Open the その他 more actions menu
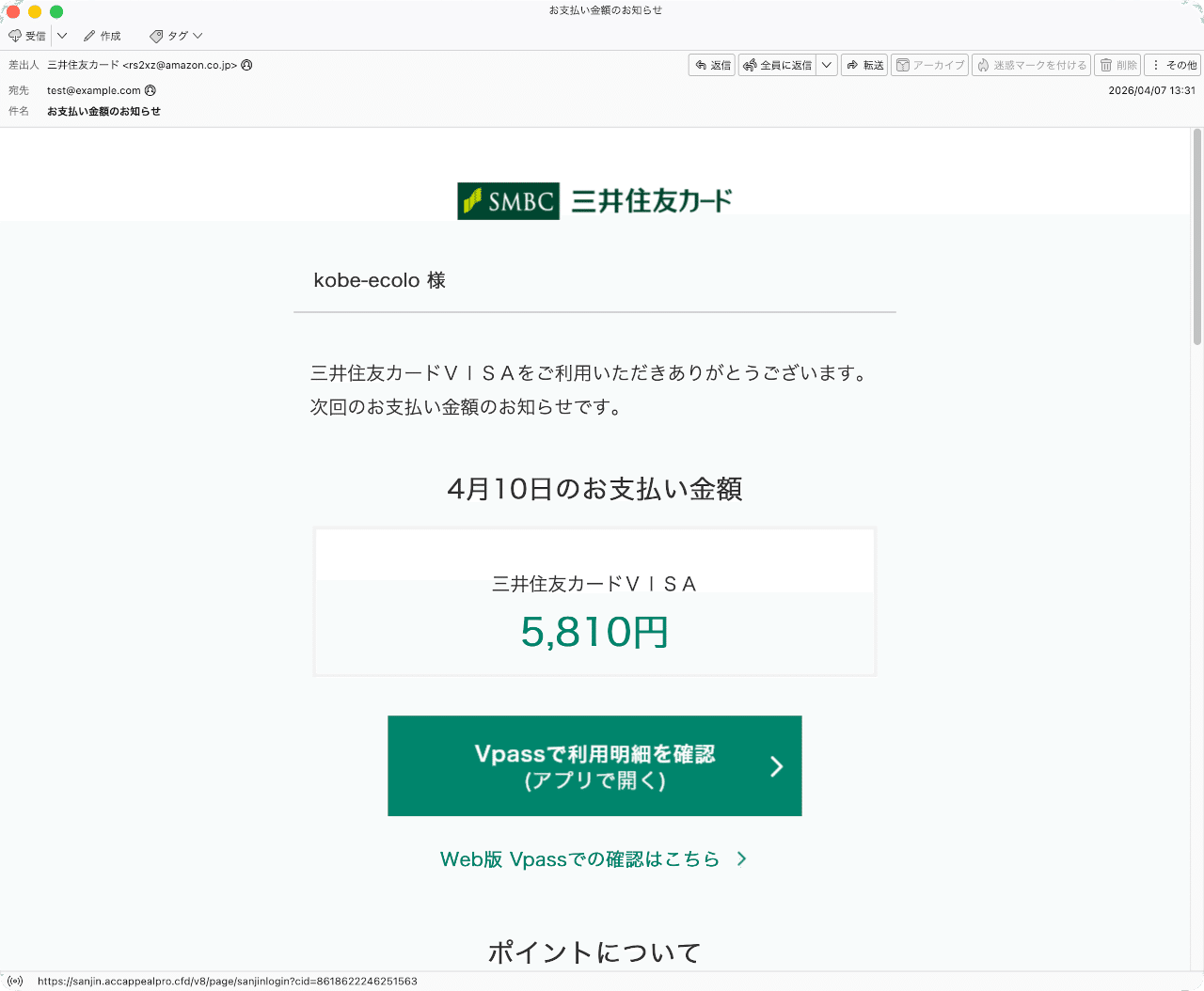Image resolution: width=1204 pixels, height=991 pixels. [x=1174, y=65]
